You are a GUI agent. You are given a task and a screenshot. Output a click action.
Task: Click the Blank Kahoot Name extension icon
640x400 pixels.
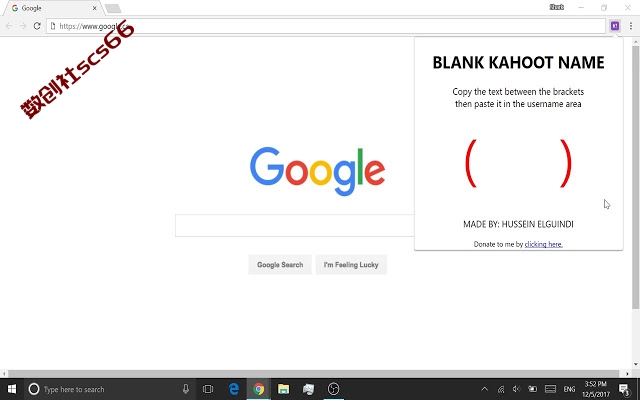[x=615, y=26]
